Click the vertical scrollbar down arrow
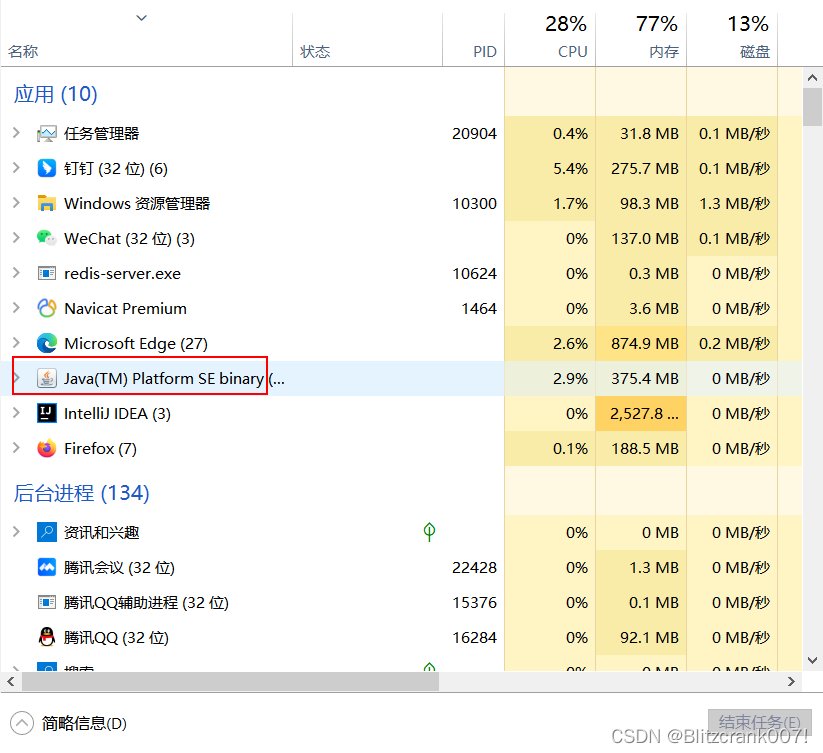The image size is (823, 753). click(x=811, y=660)
